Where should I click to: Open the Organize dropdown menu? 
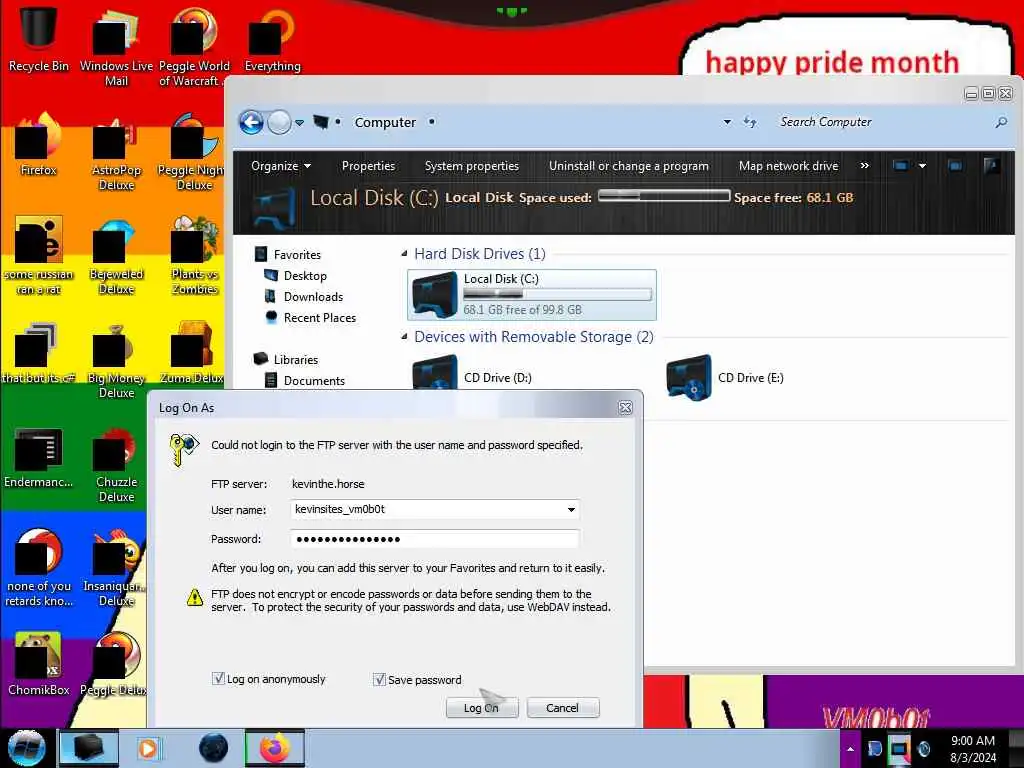coord(281,166)
